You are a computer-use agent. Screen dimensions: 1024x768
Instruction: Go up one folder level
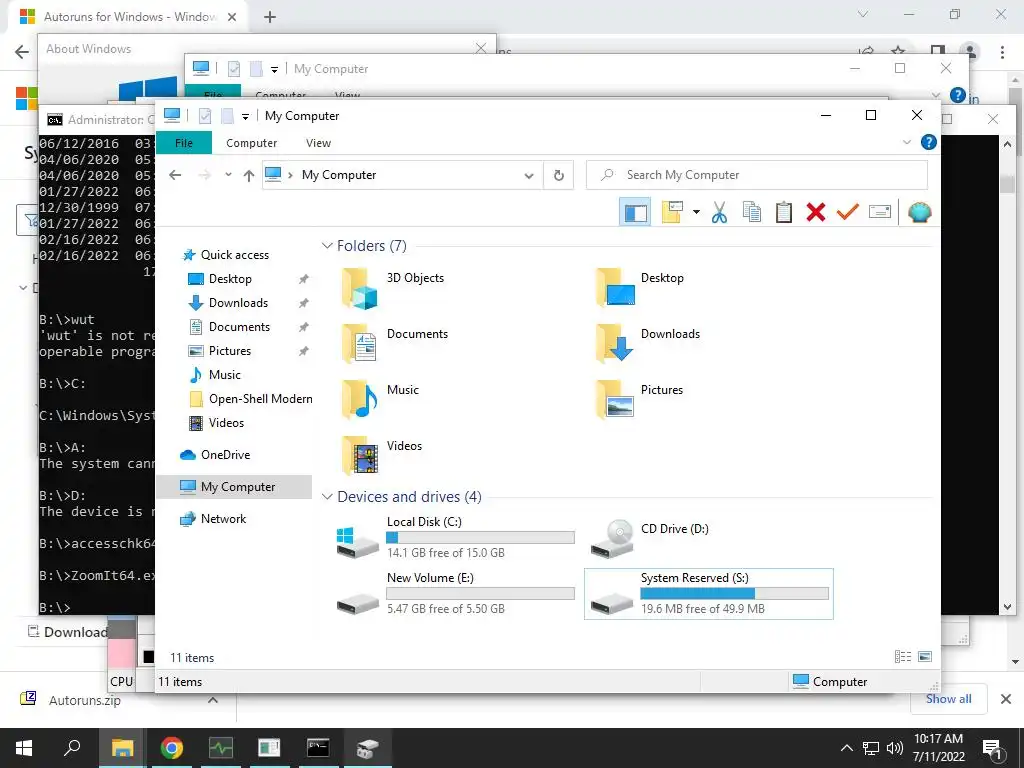248,175
